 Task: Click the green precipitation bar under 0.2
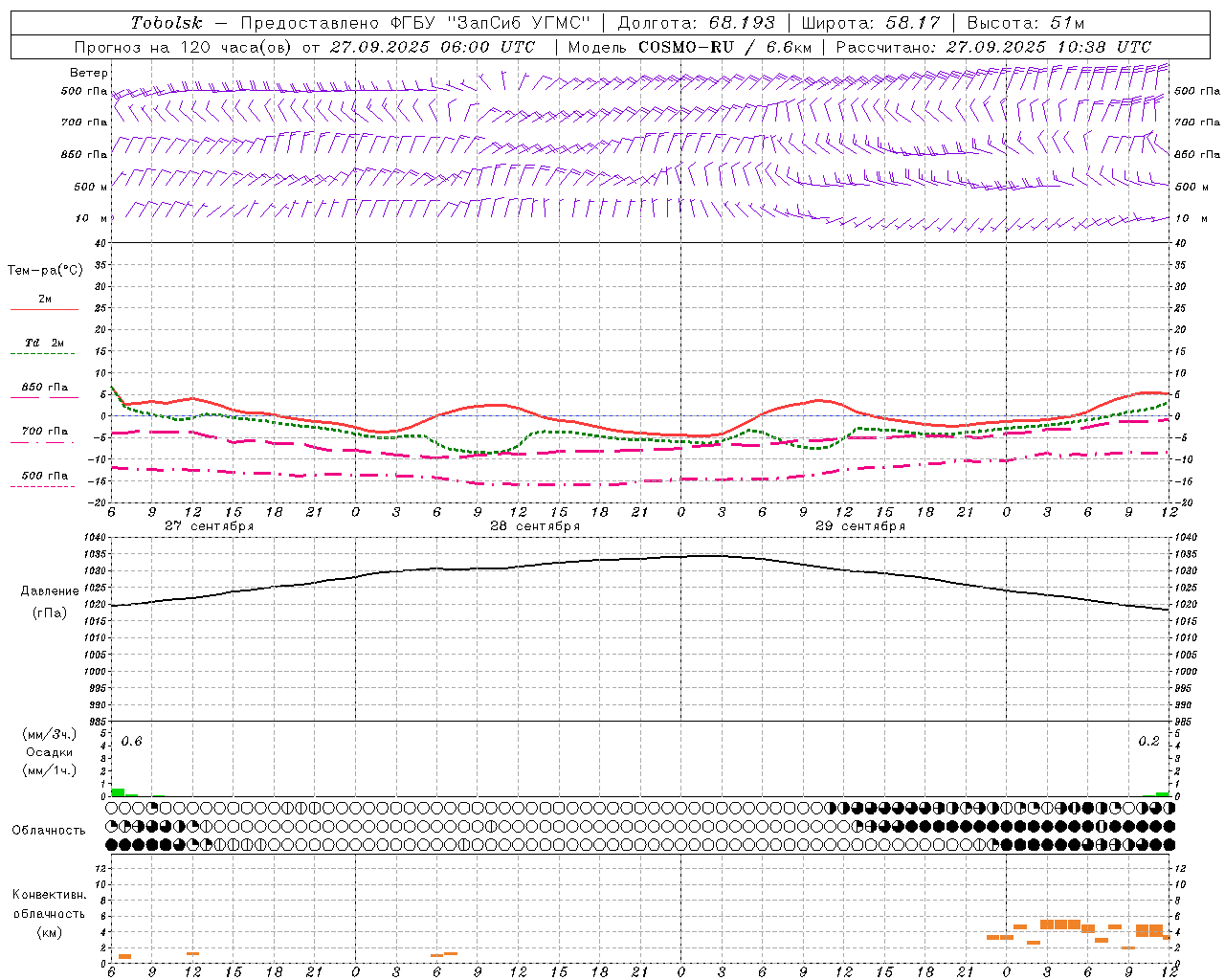point(1162,794)
